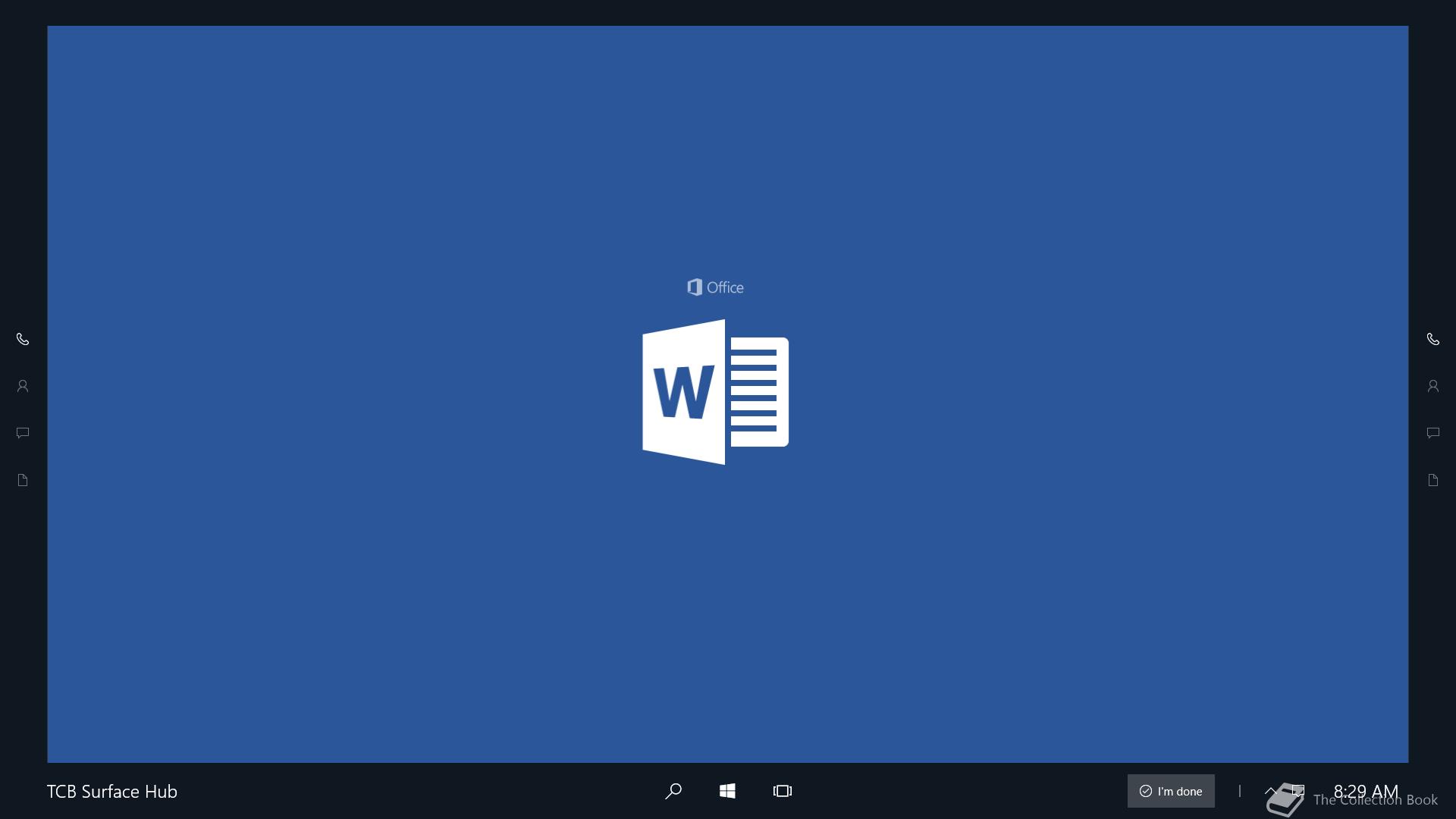Click the 8:29 AM clock
1456x819 pixels.
(1366, 791)
